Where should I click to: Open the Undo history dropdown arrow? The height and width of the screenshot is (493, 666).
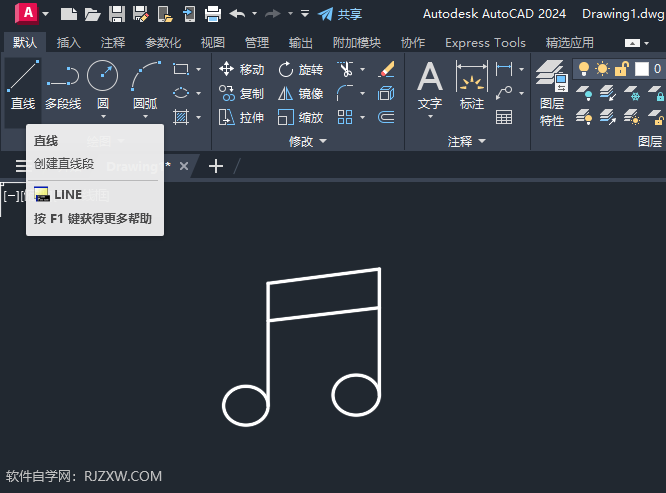pos(254,14)
